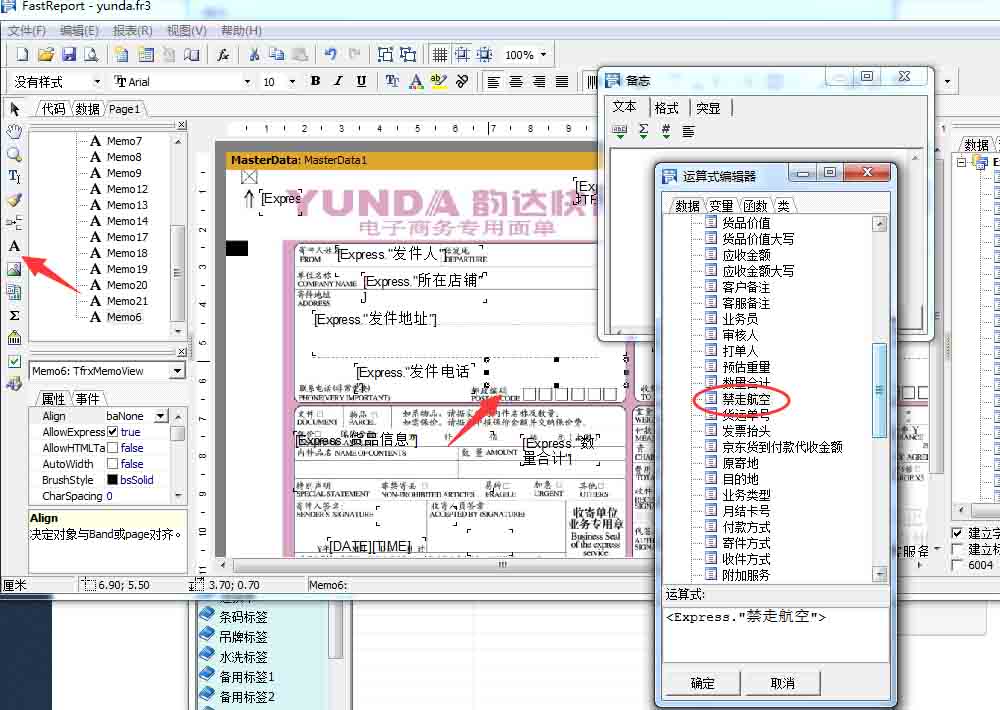Click the Undo arrow in toolbar

(330, 55)
